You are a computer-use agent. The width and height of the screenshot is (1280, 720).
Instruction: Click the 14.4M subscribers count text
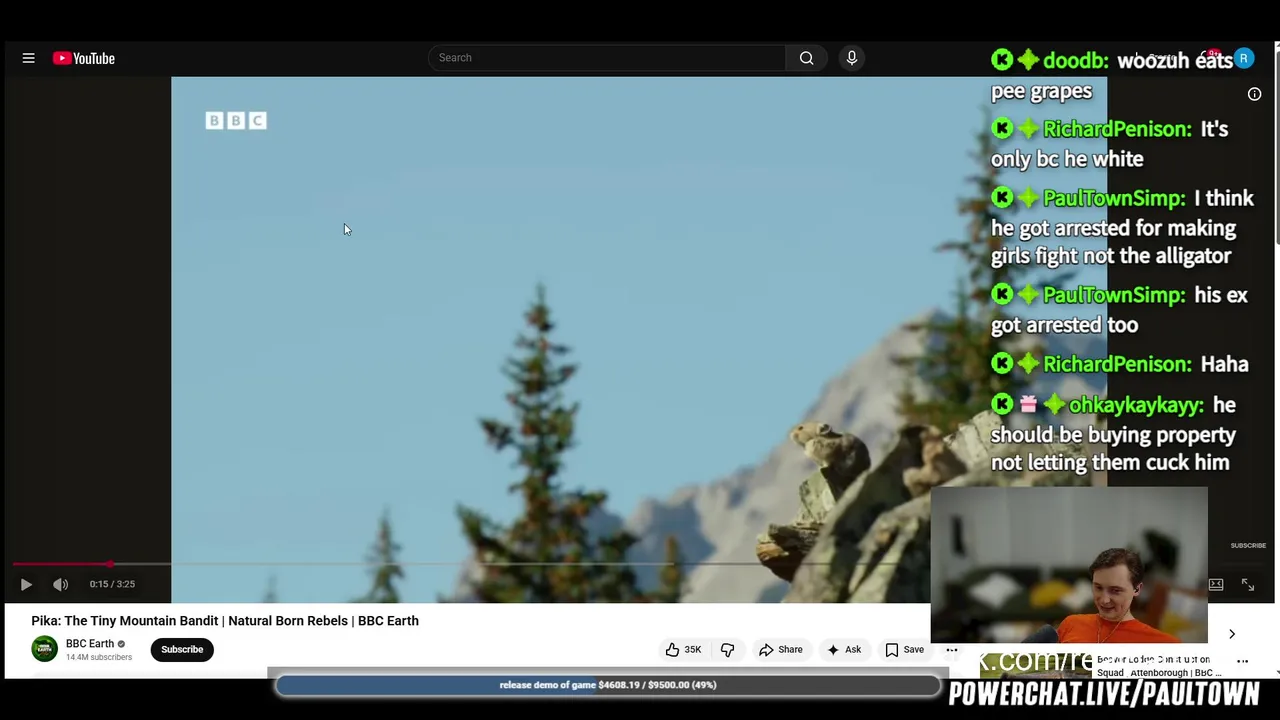click(99, 658)
